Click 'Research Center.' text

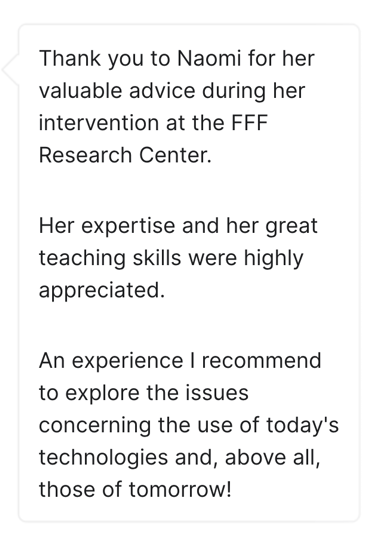125,155
